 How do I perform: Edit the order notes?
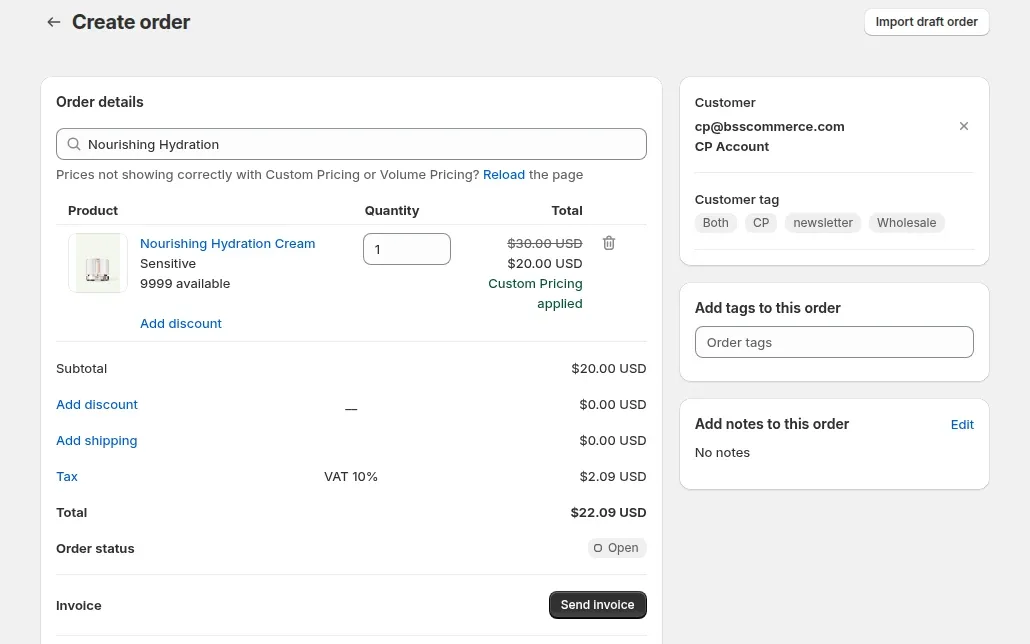(x=962, y=425)
